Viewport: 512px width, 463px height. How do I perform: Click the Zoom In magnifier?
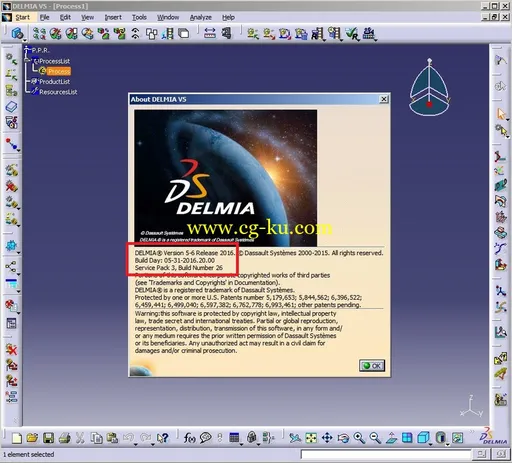359,438
